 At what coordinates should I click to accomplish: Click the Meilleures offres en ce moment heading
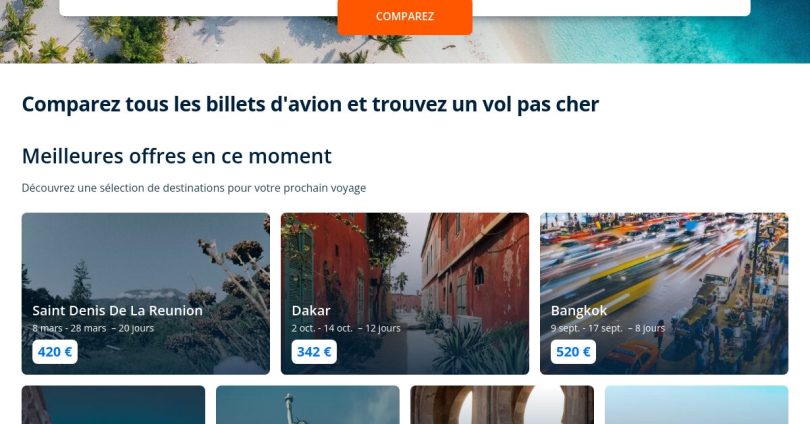(177, 156)
